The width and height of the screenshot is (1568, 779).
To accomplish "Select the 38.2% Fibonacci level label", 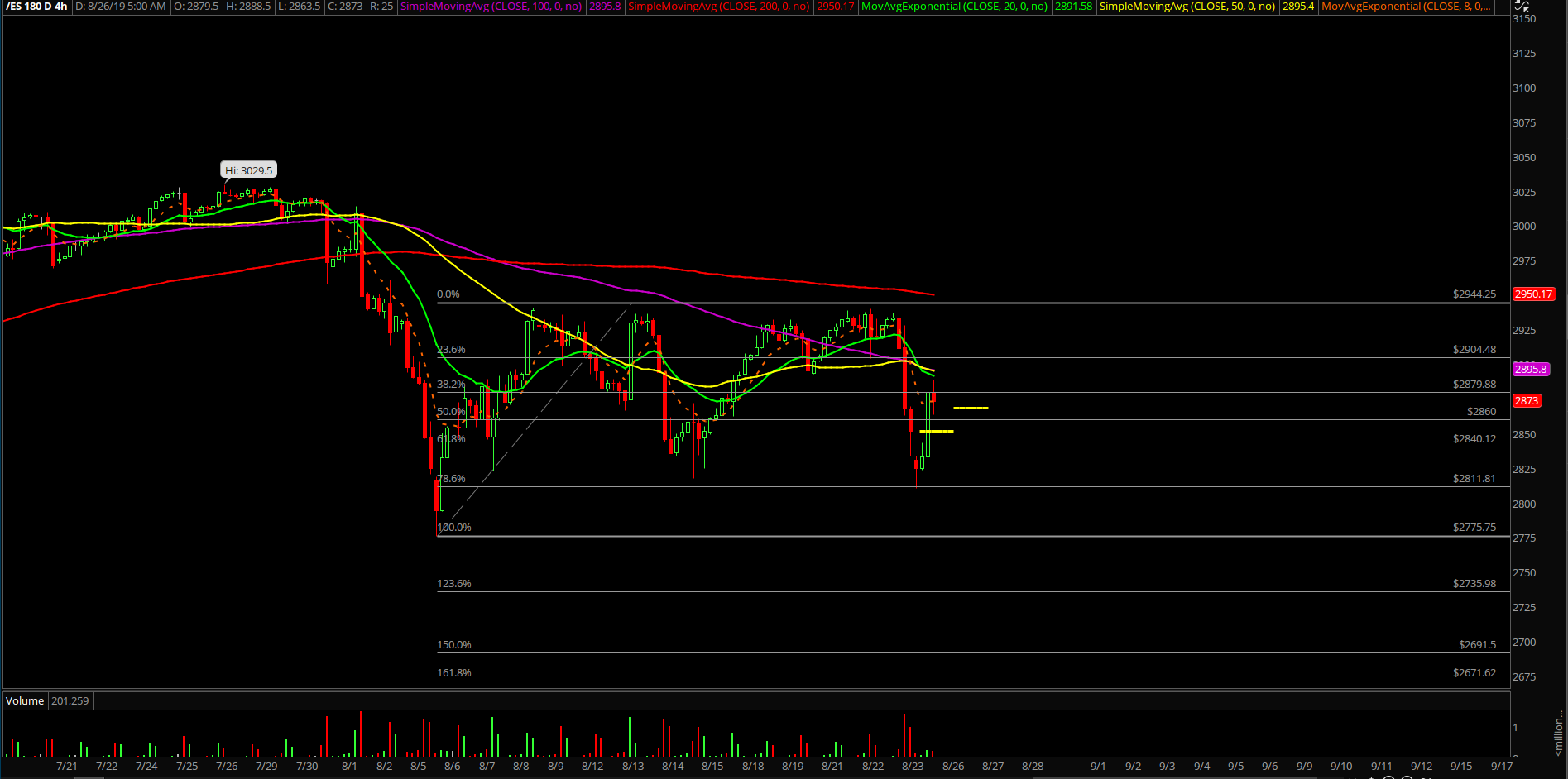I will 451,385.
